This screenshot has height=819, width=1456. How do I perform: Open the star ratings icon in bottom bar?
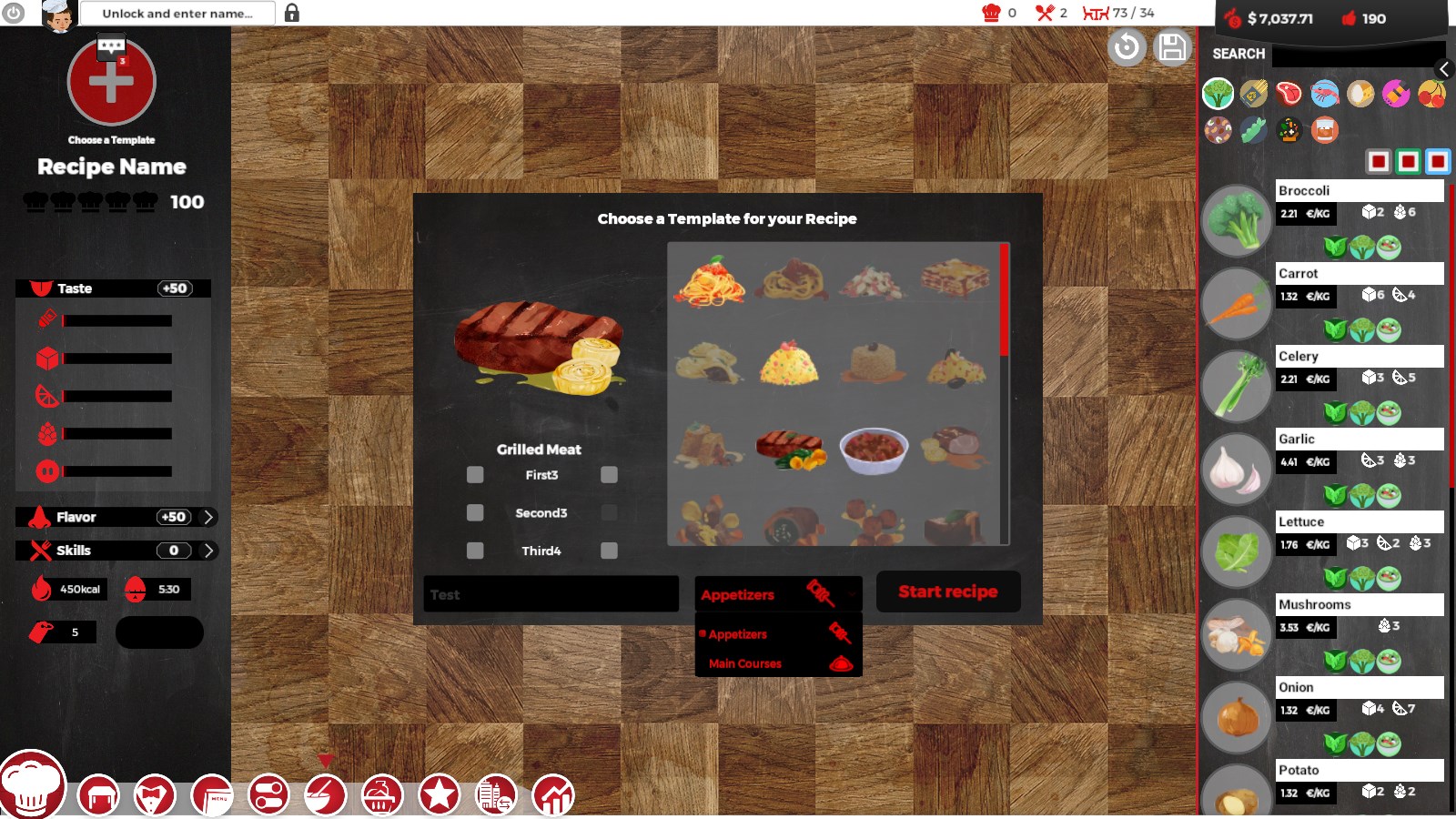(x=440, y=796)
